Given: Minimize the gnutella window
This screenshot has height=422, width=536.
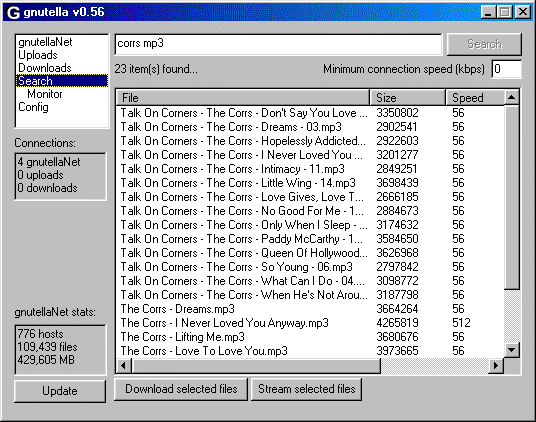Looking at the screenshot, I should tap(488, 12).
